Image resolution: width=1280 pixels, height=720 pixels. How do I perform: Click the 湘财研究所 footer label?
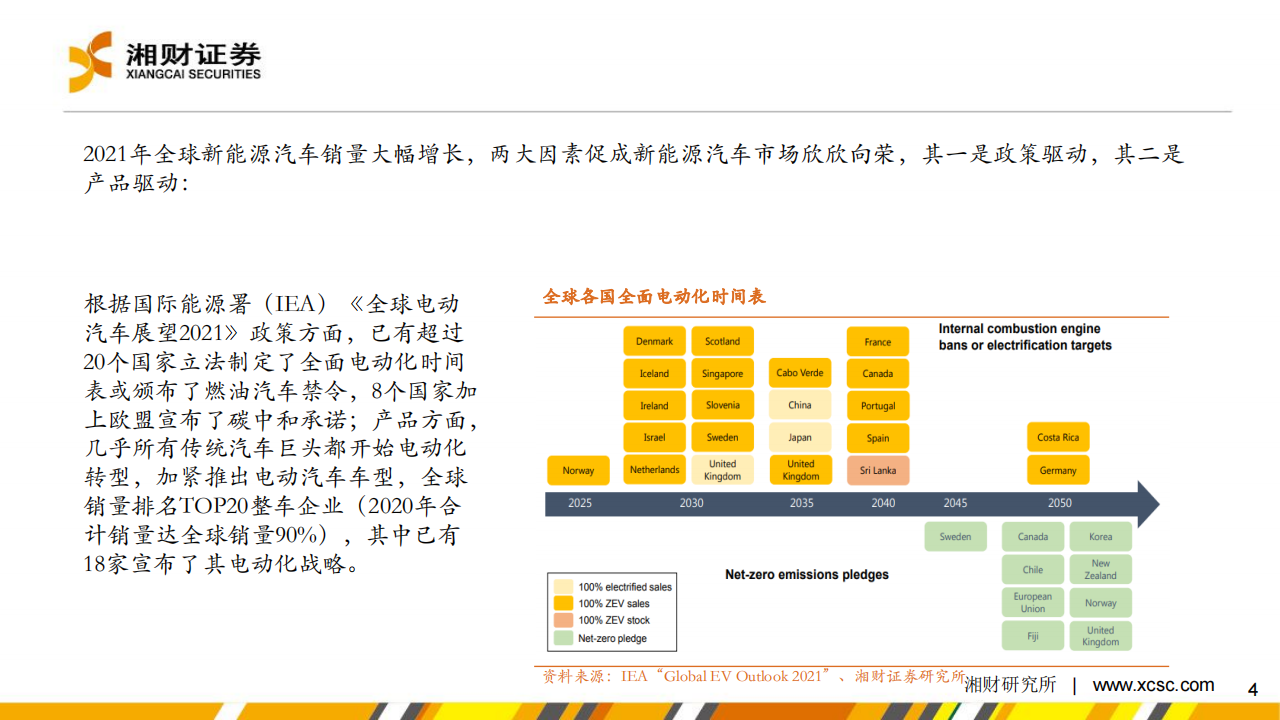click(1010, 685)
